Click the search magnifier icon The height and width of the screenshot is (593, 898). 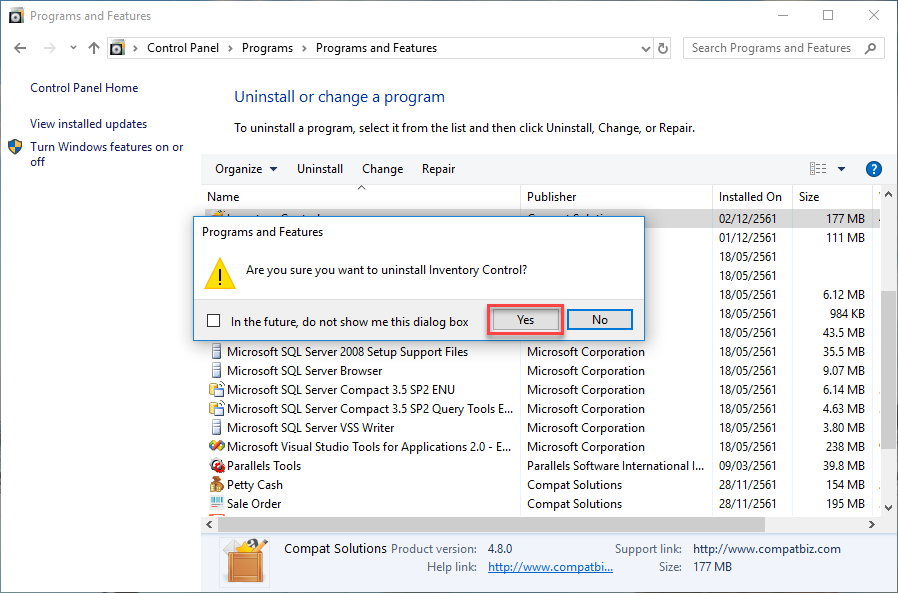(x=871, y=48)
